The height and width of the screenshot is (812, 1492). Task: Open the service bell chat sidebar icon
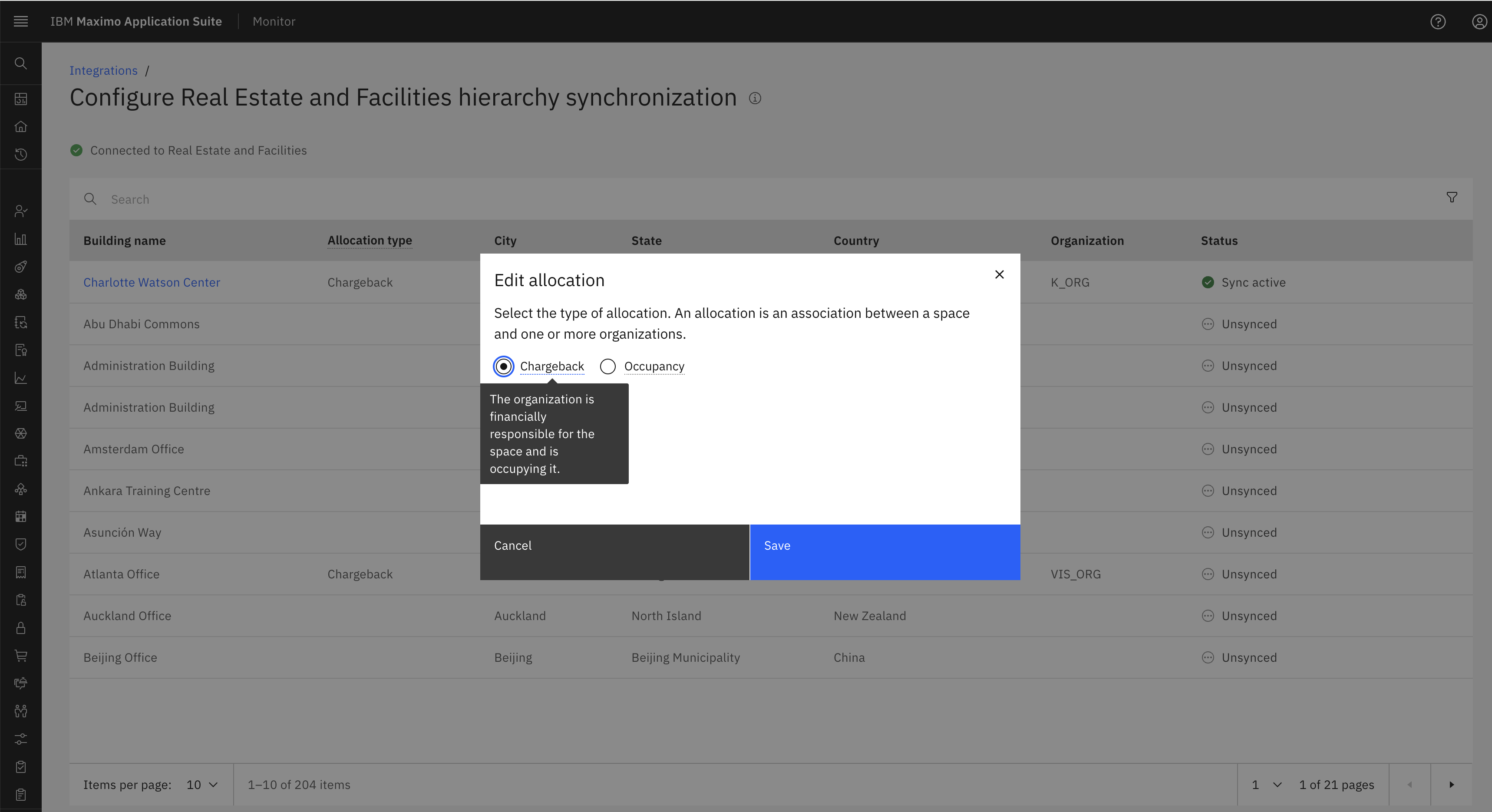pos(21,683)
